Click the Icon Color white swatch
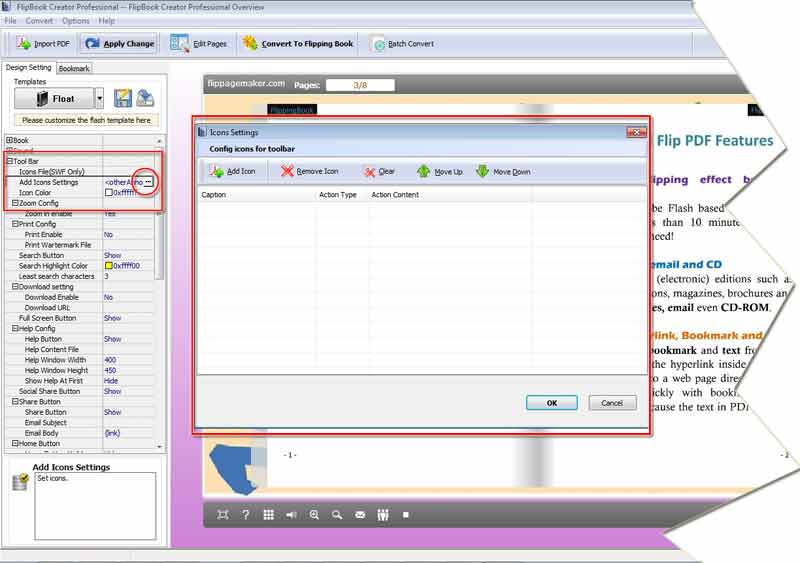This screenshot has height=563, width=800. tap(108, 192)
